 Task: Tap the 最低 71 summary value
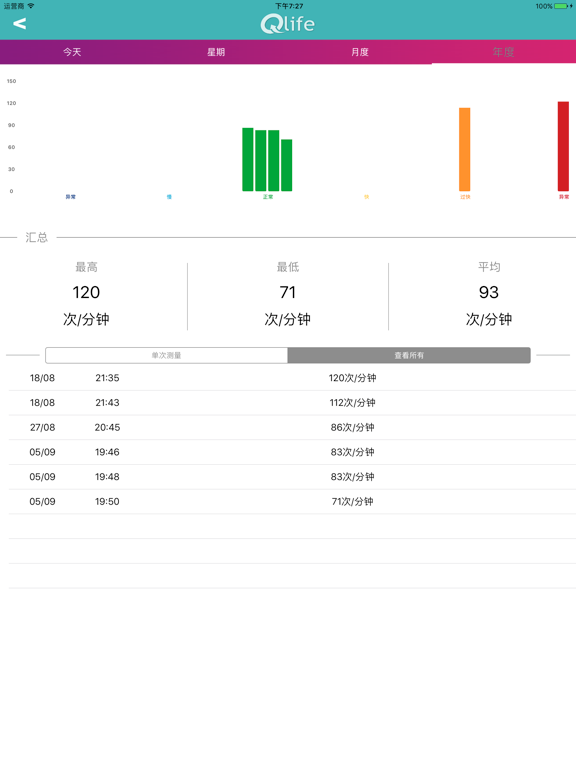tap(288, 292)
